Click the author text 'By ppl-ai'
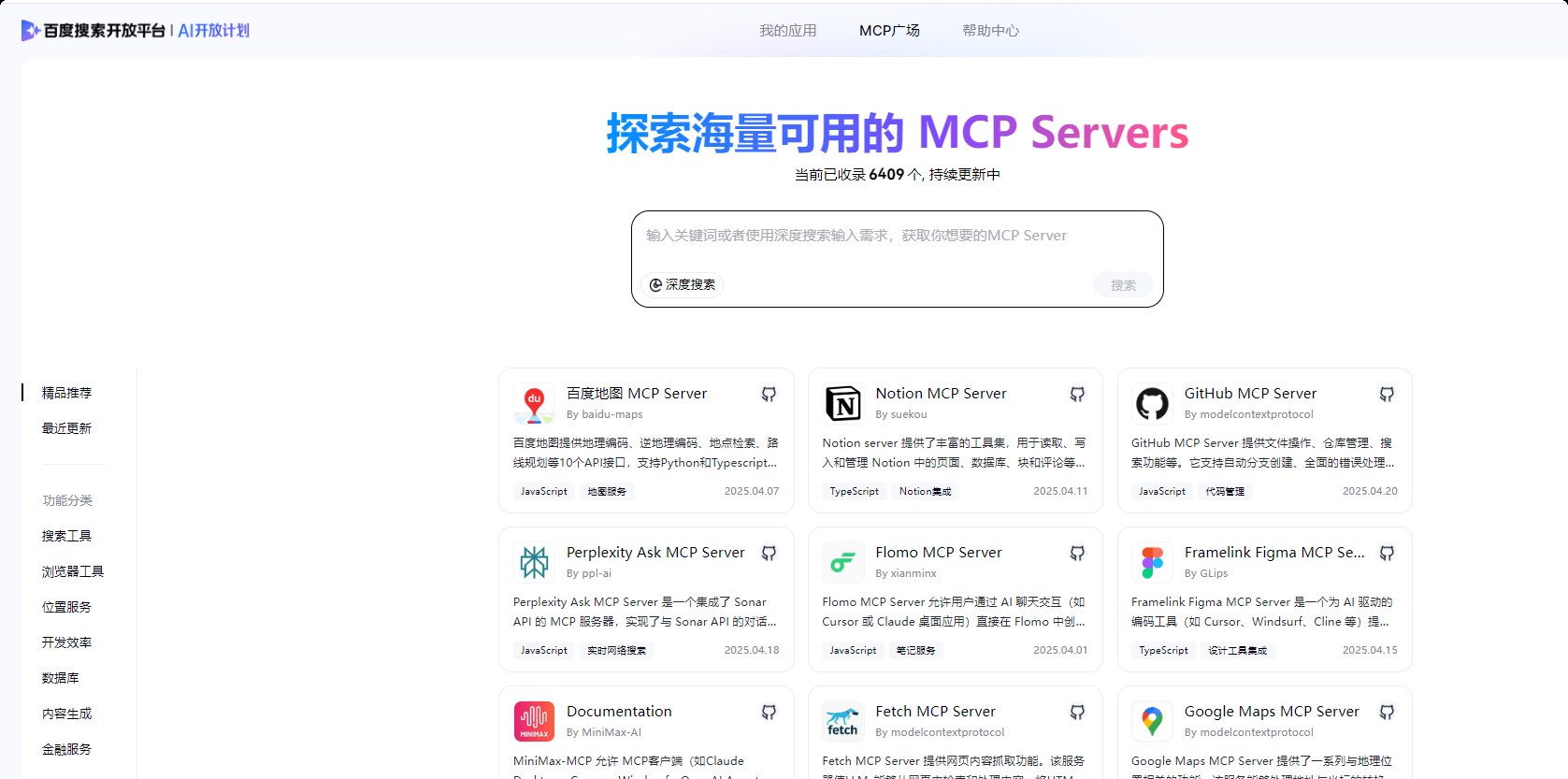Image resolution: width=1568 pixels, height=779 pixels. pos(589,573)
